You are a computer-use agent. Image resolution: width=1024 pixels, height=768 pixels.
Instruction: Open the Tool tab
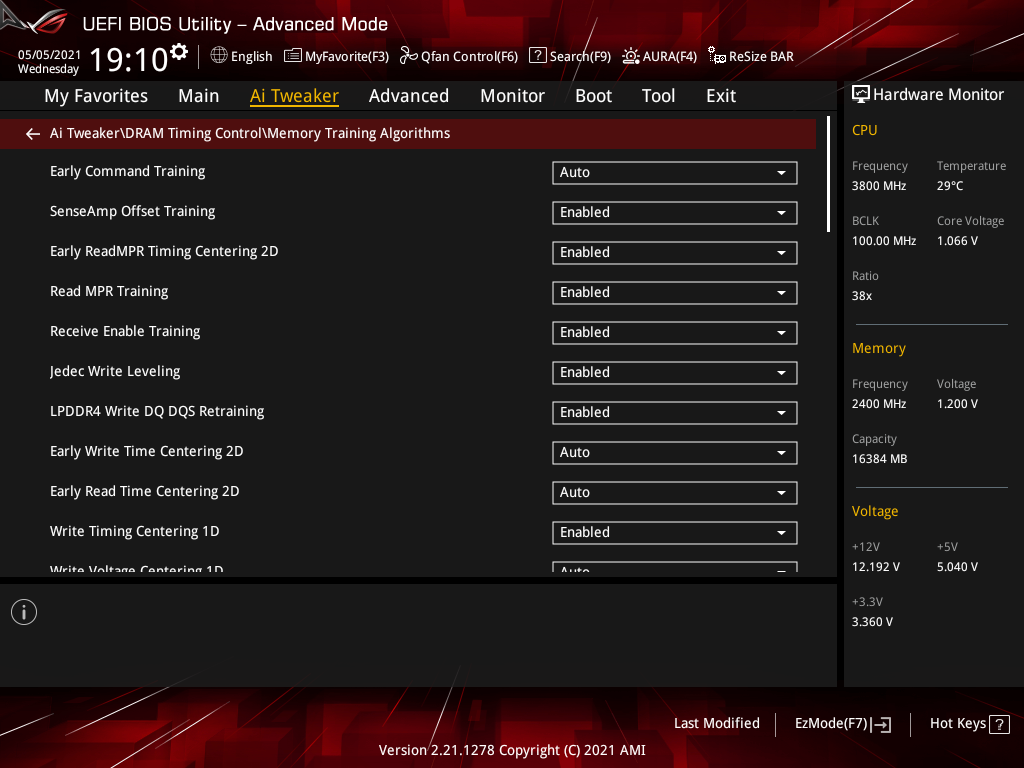[658, 96]
